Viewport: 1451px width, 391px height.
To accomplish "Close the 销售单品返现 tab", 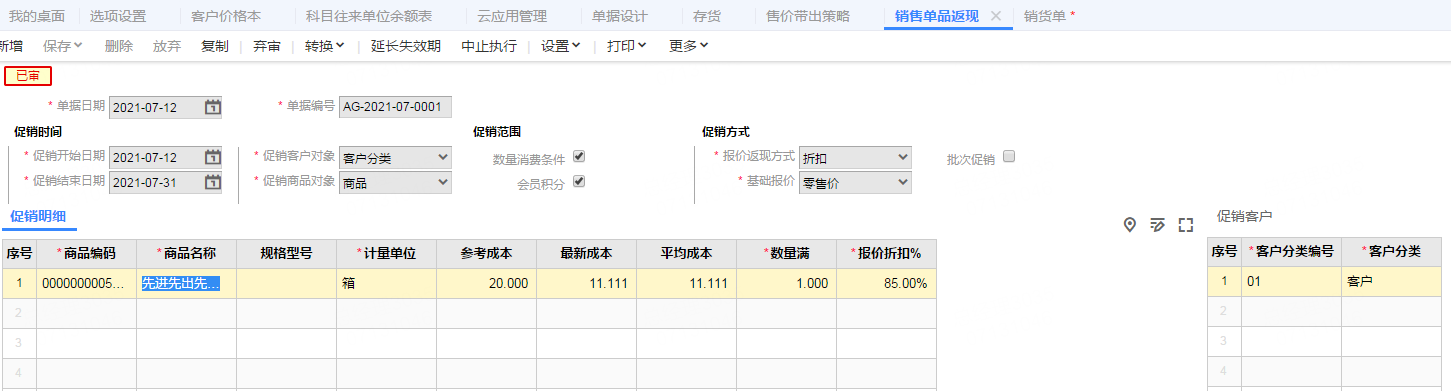I will [995, 16].
